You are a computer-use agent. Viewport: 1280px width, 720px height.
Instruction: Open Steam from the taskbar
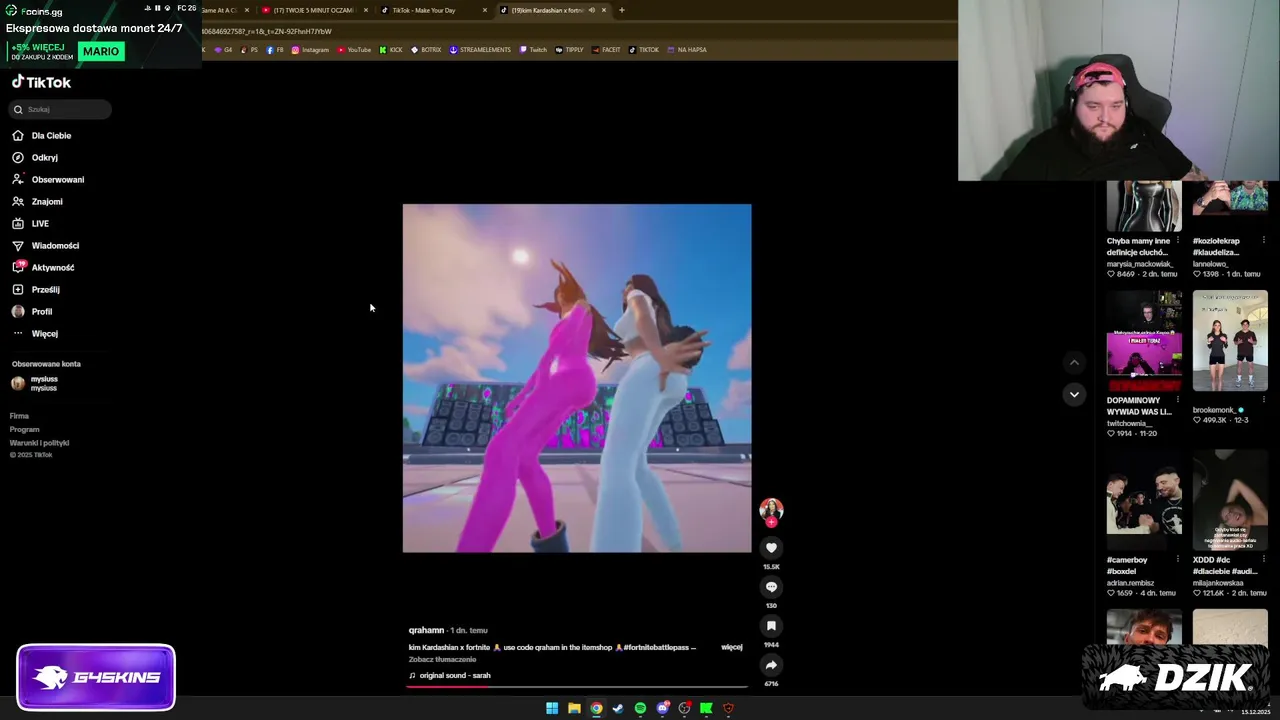618,708
